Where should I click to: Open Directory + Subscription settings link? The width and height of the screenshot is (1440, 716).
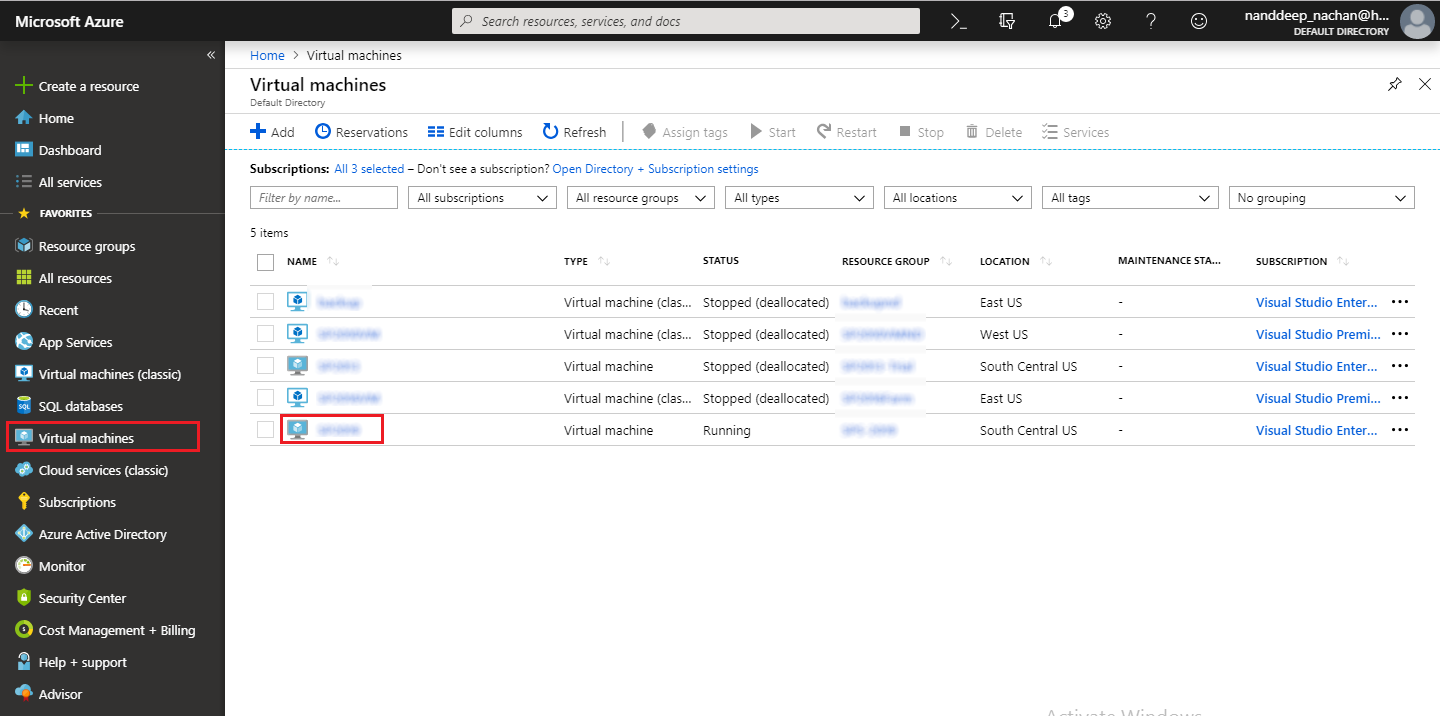pos(655,169)
